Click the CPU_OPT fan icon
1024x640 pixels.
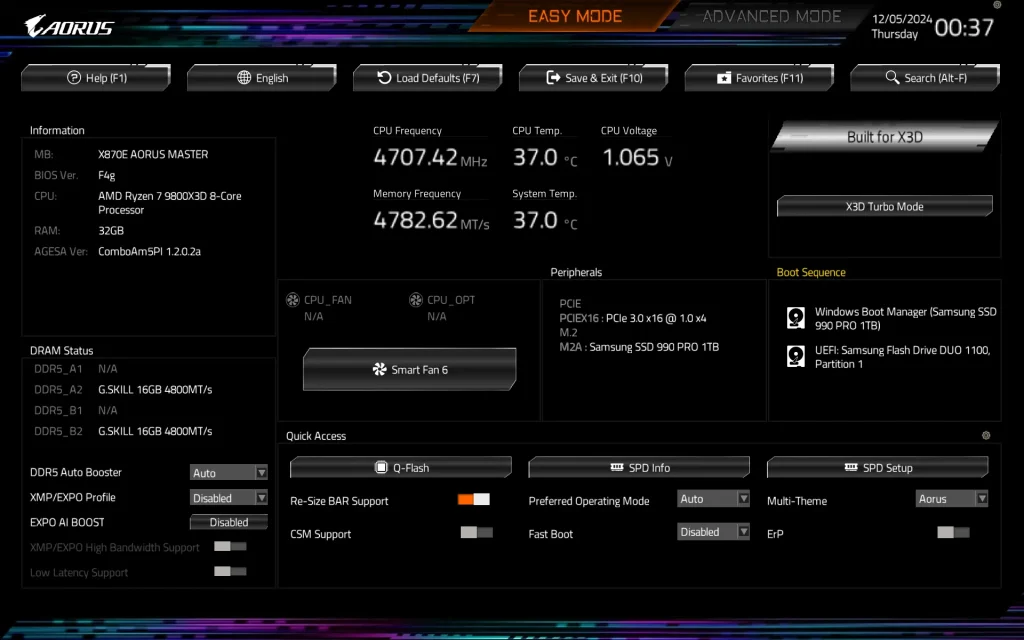pyautogui.click(x=416, y=299)
